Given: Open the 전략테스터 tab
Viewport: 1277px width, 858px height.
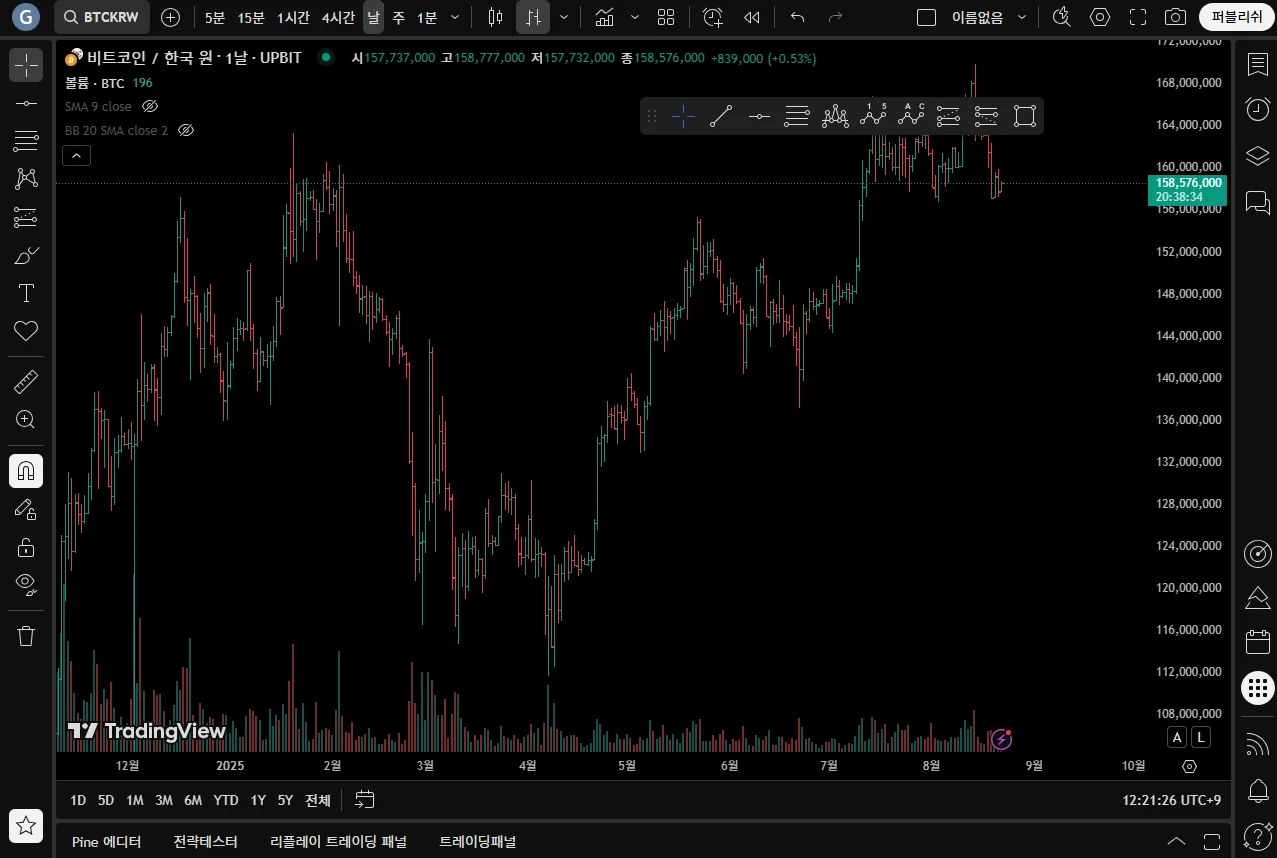Looking at the screenshot, I should (x=206, y=842).
